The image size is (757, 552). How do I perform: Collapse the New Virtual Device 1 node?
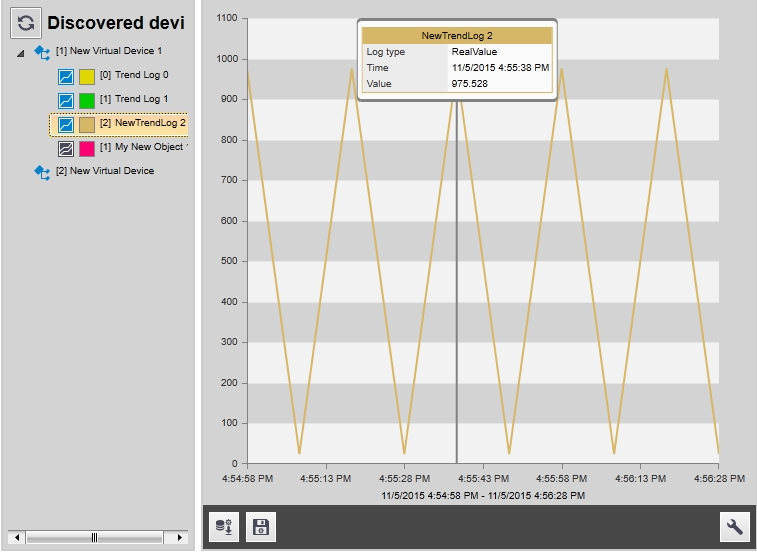[21, 53]
